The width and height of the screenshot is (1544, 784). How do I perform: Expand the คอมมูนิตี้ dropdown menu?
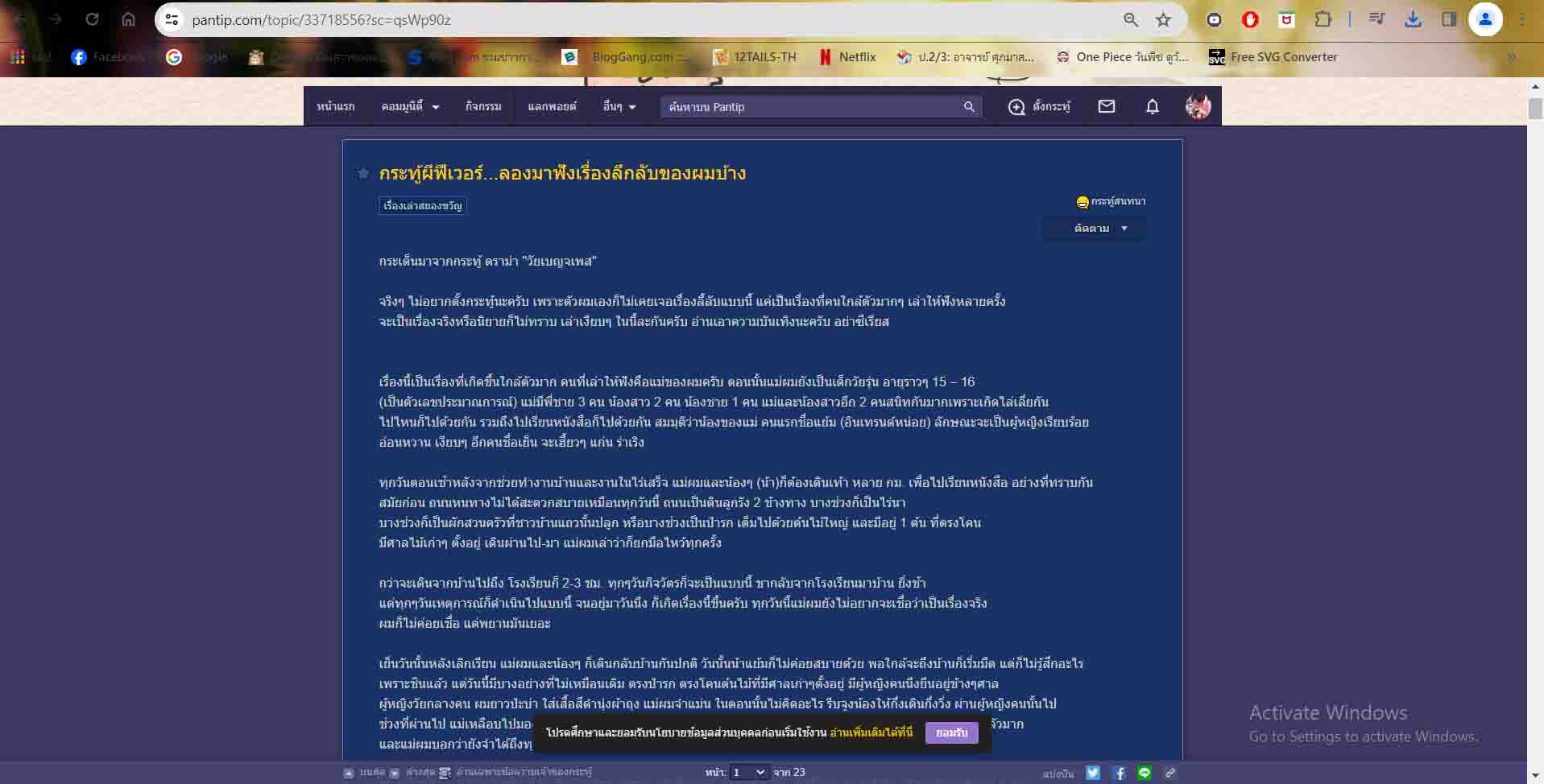[410, 106]
